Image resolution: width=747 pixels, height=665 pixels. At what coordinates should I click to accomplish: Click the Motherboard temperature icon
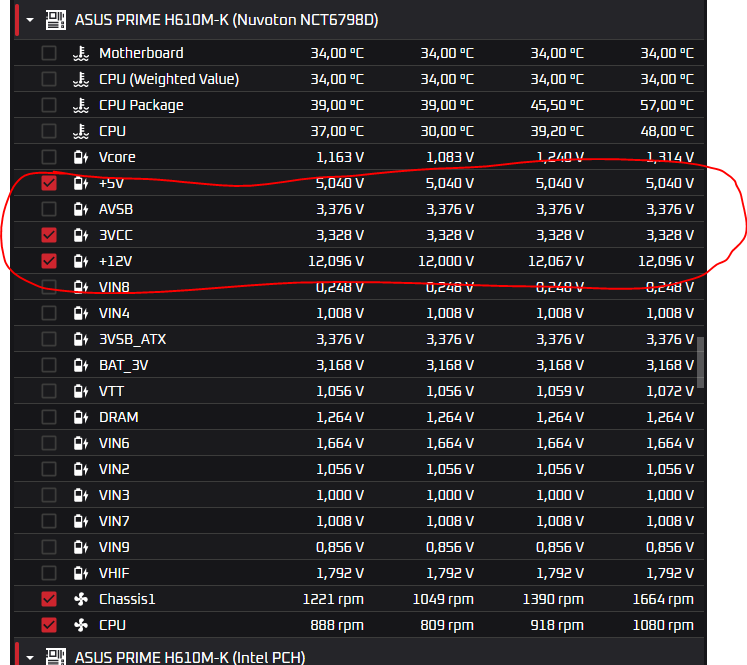coord(81,53)
